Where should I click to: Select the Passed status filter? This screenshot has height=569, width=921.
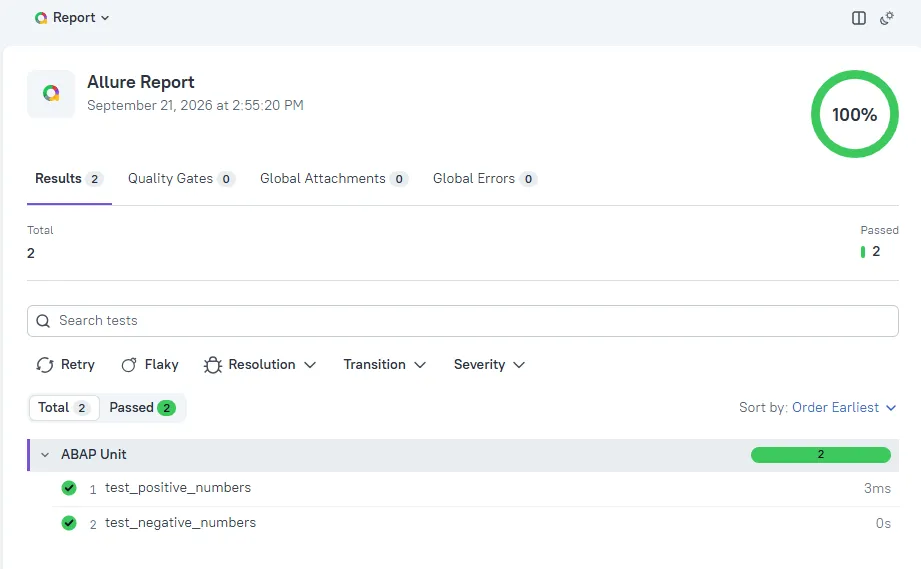point(143,408)
